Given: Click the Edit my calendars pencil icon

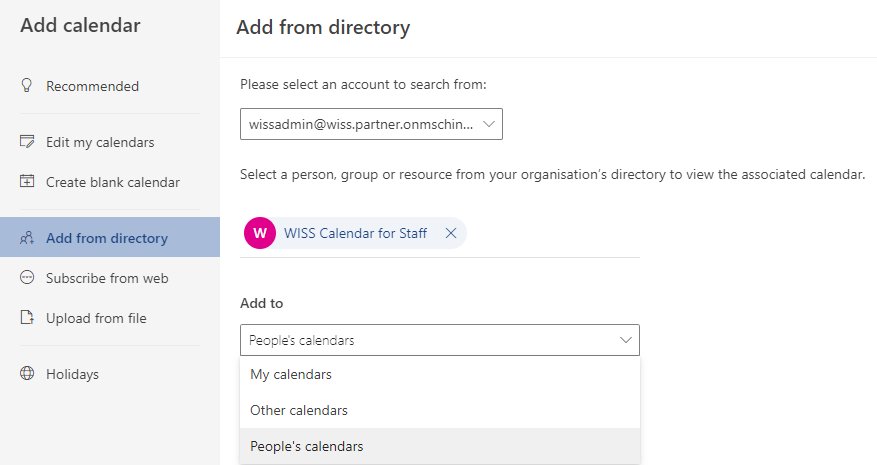Looking at the screenshot, I should point(27,142).
